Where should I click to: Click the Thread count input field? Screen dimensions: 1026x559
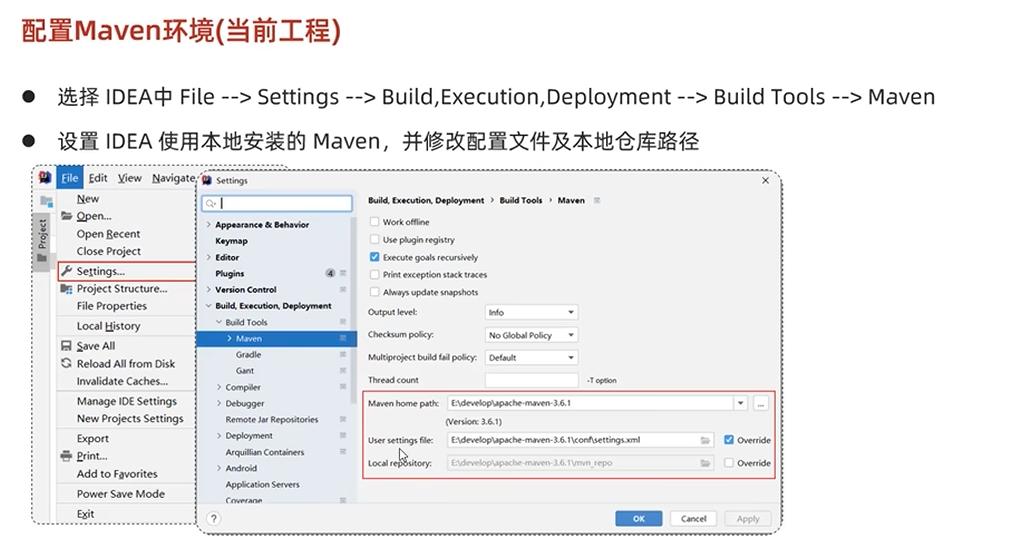[531, 380]
